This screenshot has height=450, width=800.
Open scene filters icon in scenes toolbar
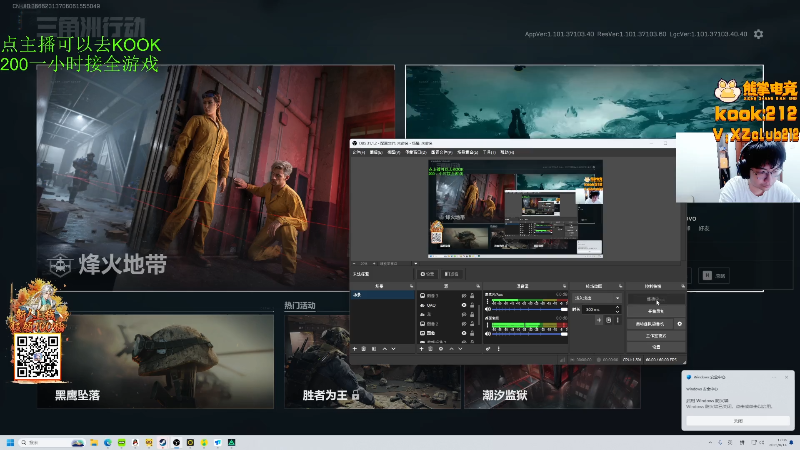point(374,348)
